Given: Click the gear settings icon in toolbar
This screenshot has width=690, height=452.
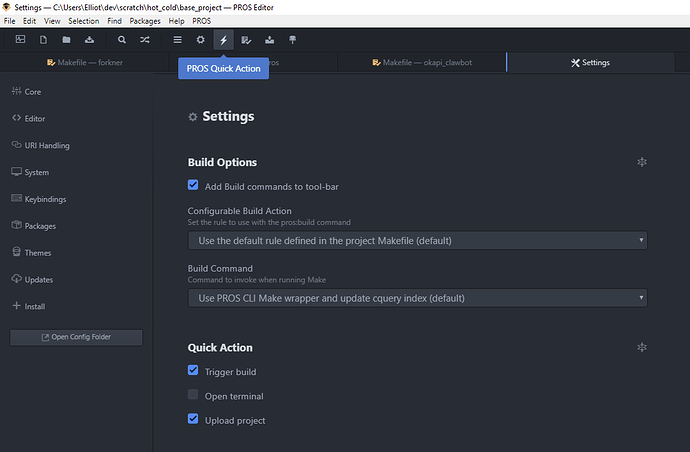Looking at the screenshot, I should pos(200,40).
